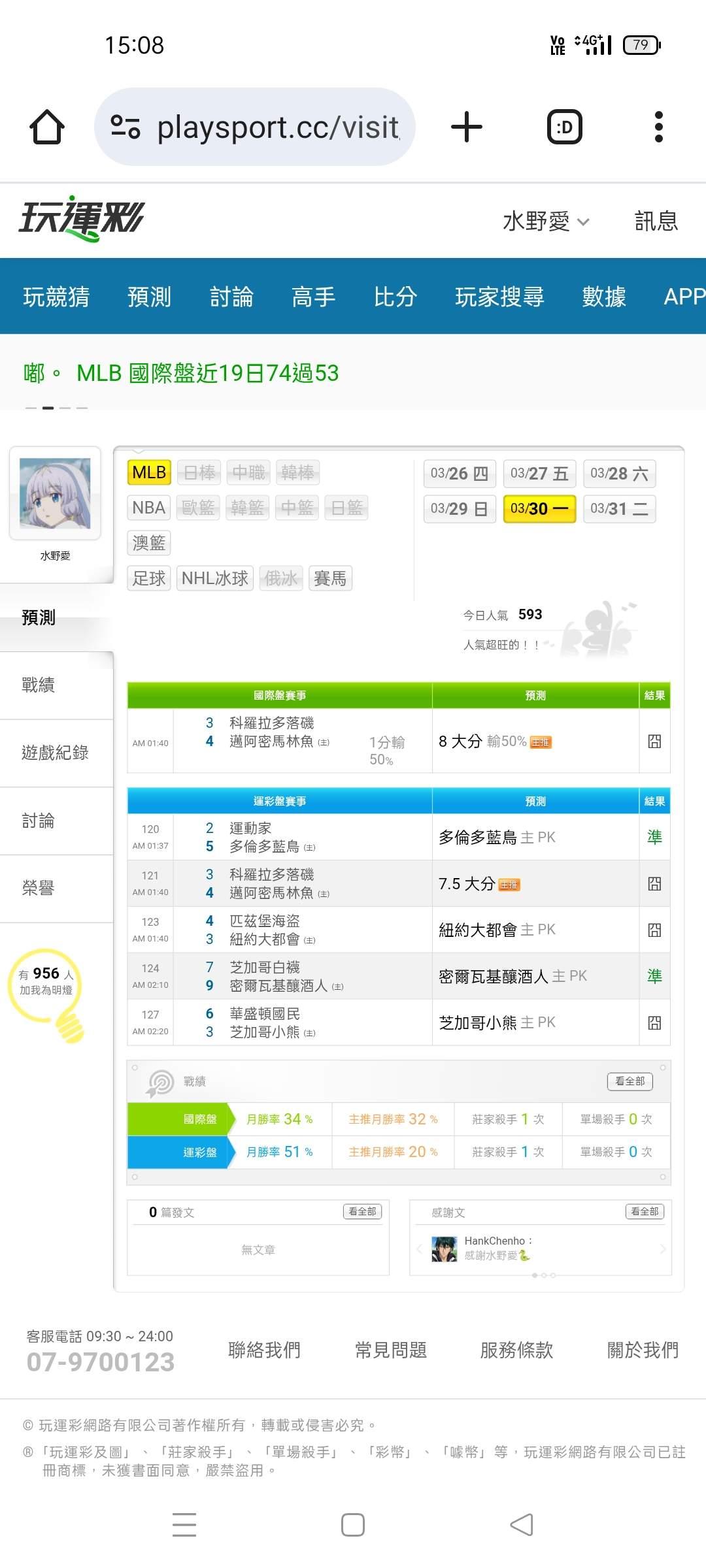706x1568 pixels.
Task: Click the light bulb 加我為明燈 icon
Action: coord(47,994)
